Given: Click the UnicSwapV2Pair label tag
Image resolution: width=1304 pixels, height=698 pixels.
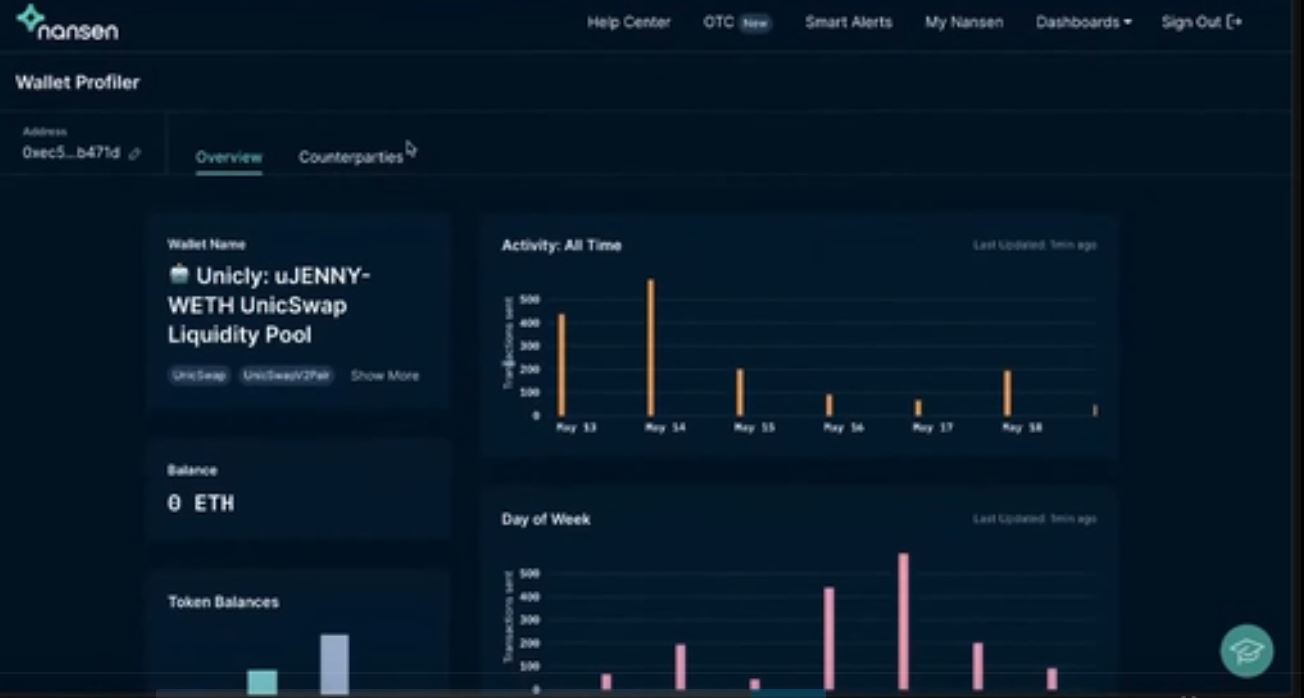Looking at the screenshot, I should [288, 376].
